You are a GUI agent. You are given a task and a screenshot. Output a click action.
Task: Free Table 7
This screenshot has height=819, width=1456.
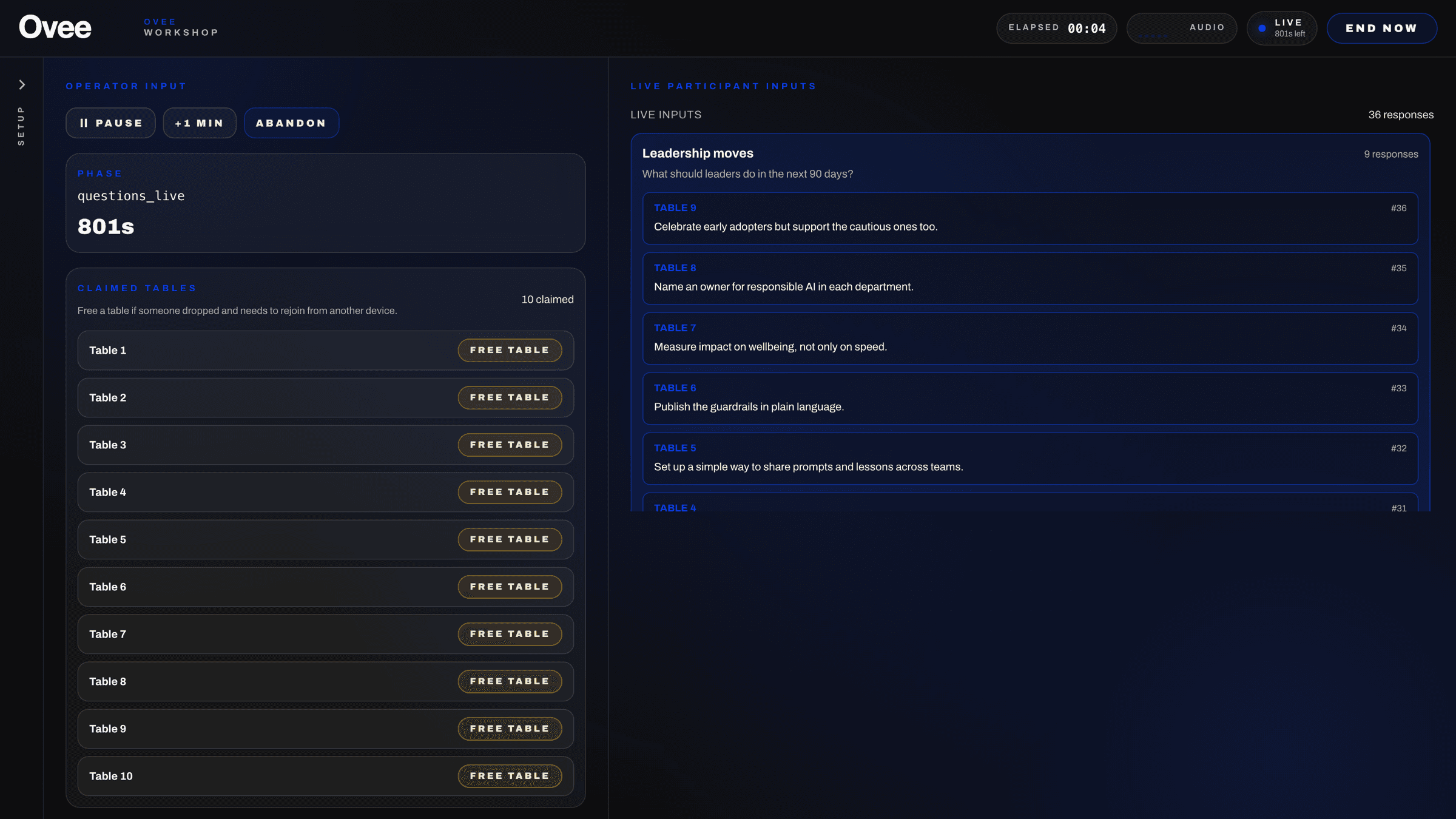click(510, 635)
